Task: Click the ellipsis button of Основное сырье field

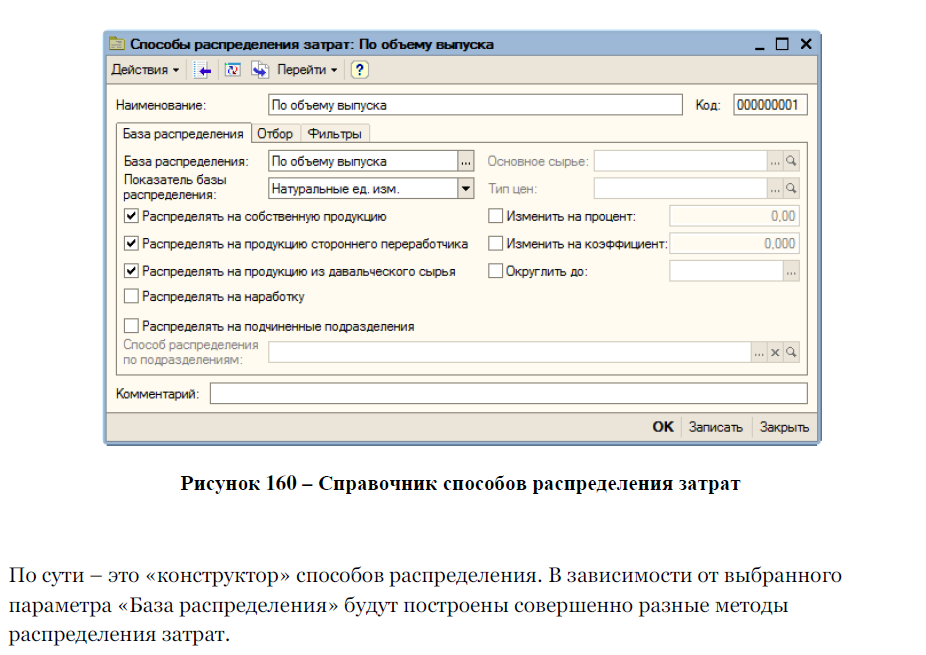Action: pos(775,161)
